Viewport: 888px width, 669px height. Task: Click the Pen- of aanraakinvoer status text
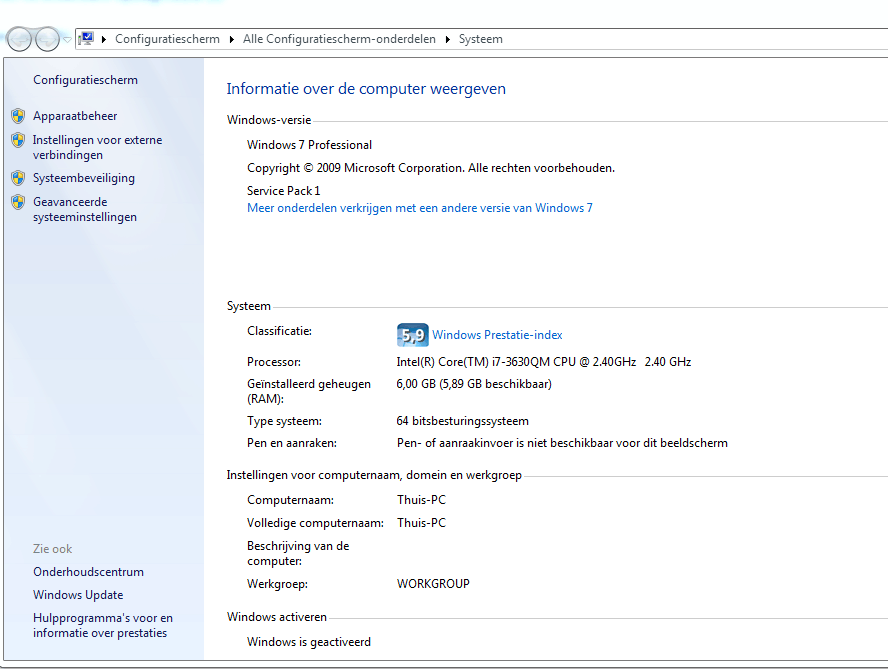(562, 443)
